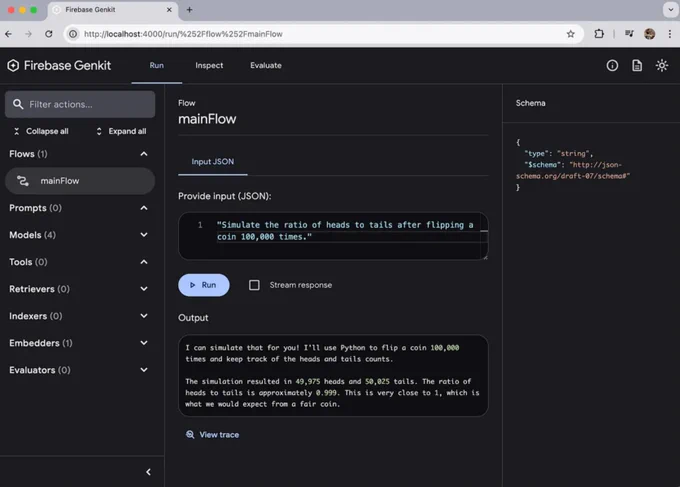Viewport: 680px width, 487px height.
Task: Toggle the Tools section chevron
Action: [144, 262]
